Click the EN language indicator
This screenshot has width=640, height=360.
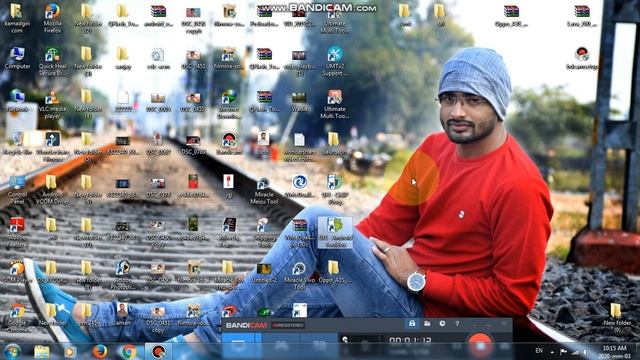click(539, 351)
